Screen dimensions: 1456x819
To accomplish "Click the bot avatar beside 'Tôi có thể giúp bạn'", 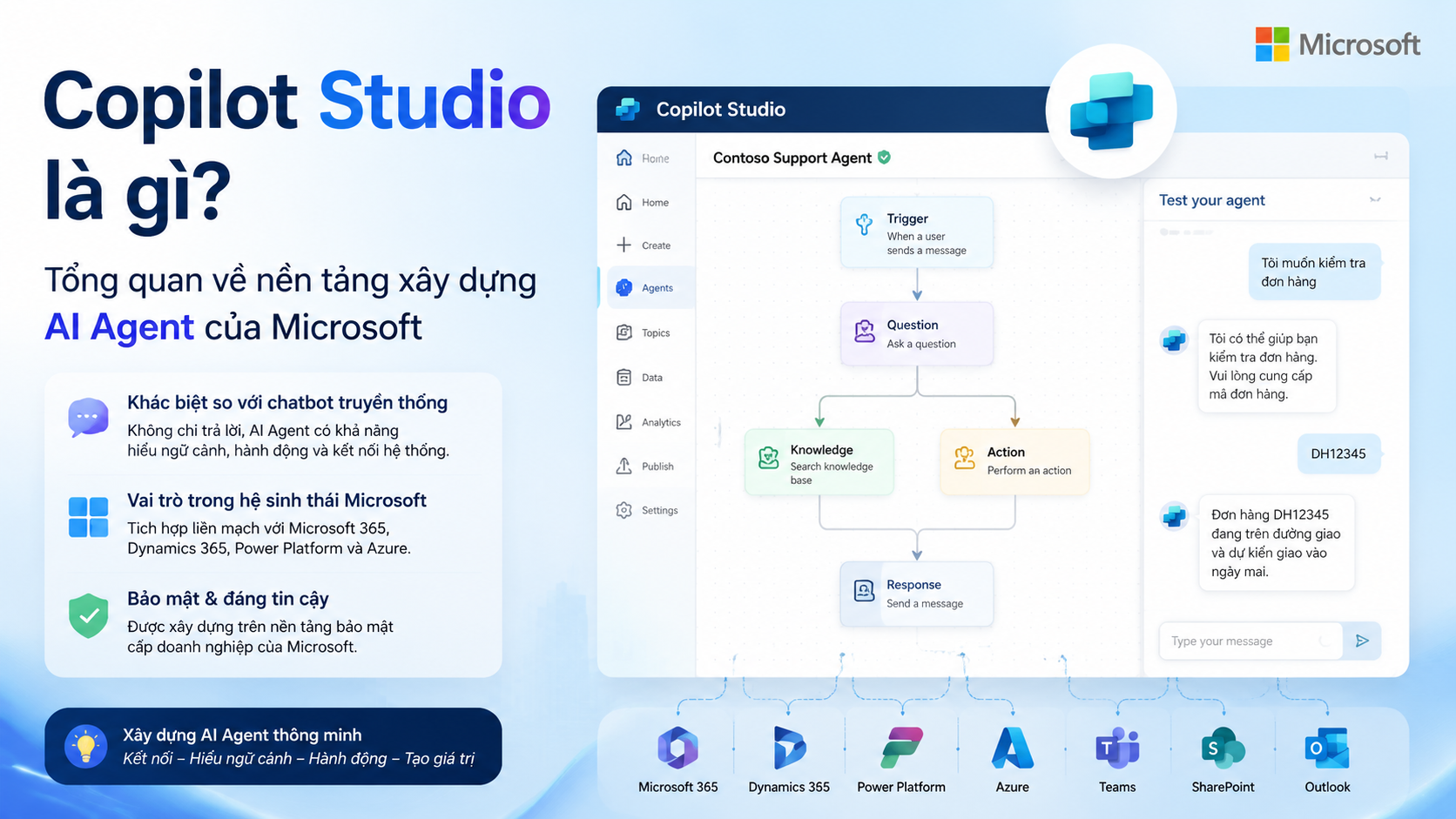I will [x=1174, y=339].
